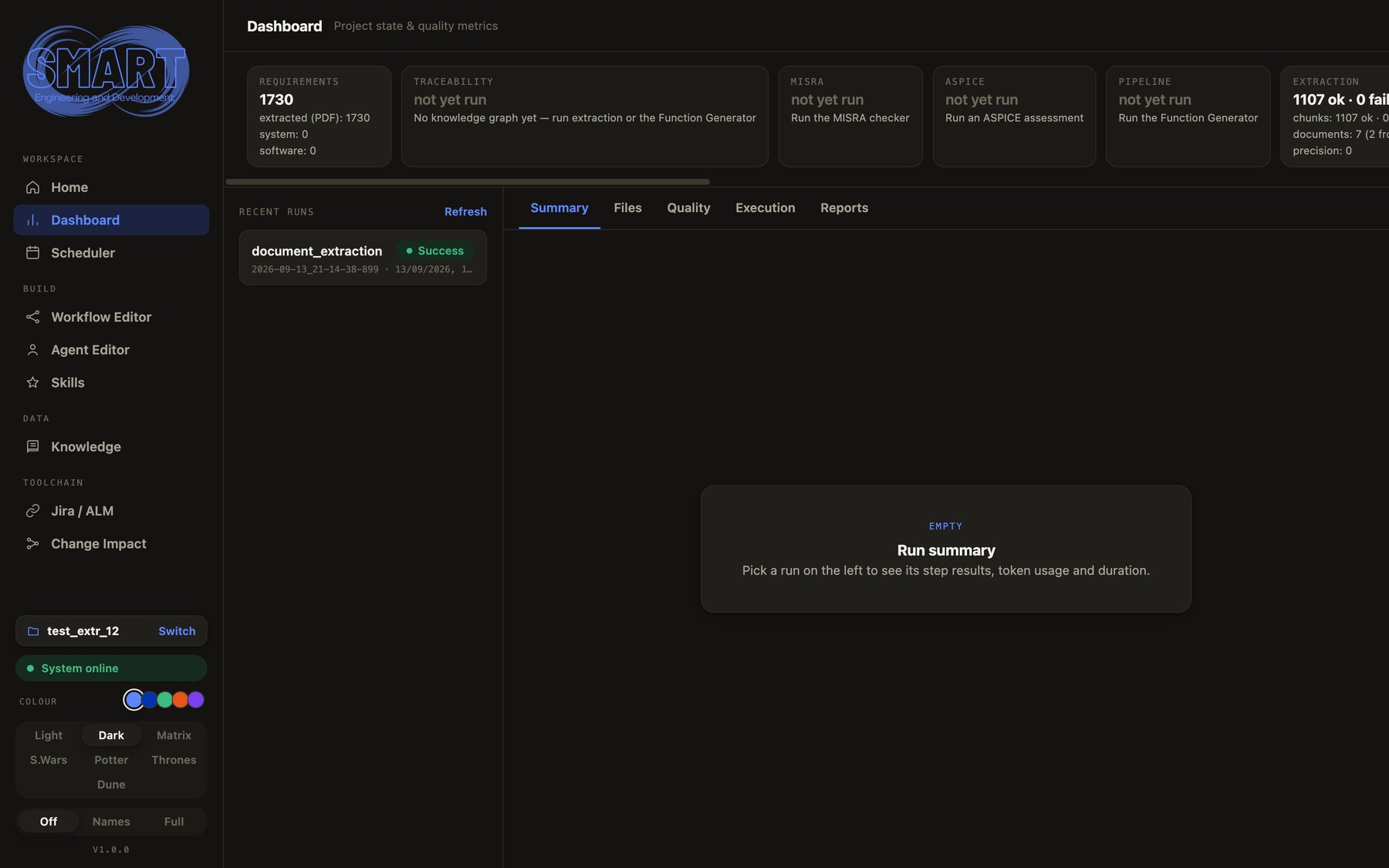Click the Requirements metric card

click(x=319, y=117)
